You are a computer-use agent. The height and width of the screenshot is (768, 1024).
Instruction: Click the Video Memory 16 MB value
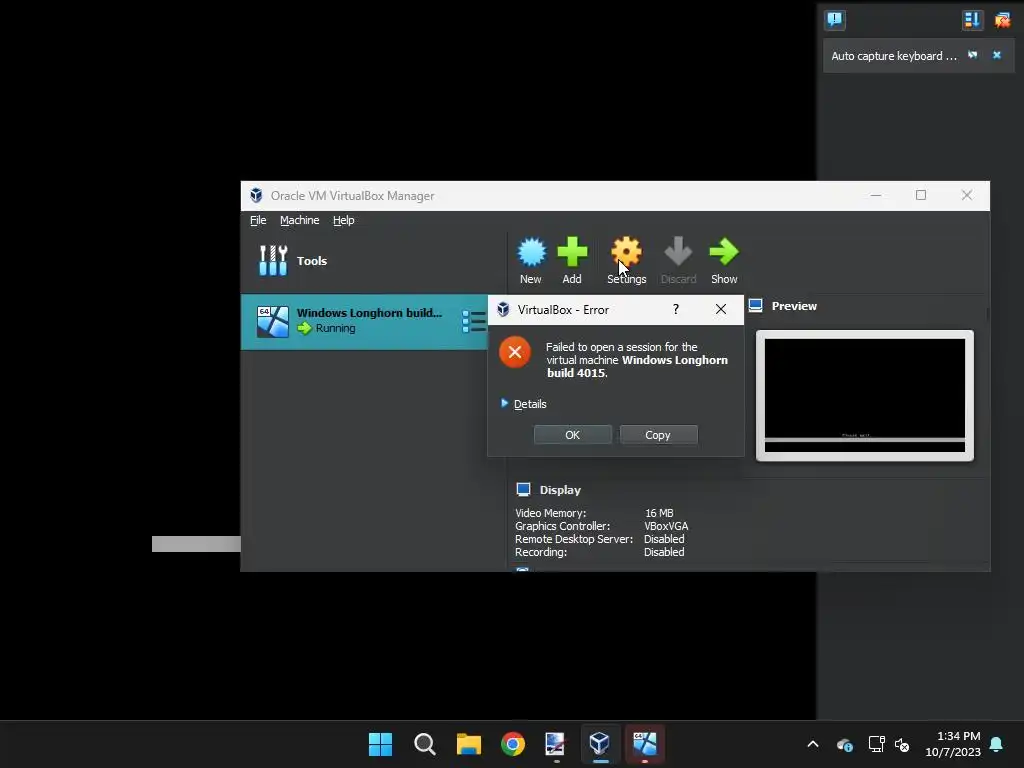[659, 513]
